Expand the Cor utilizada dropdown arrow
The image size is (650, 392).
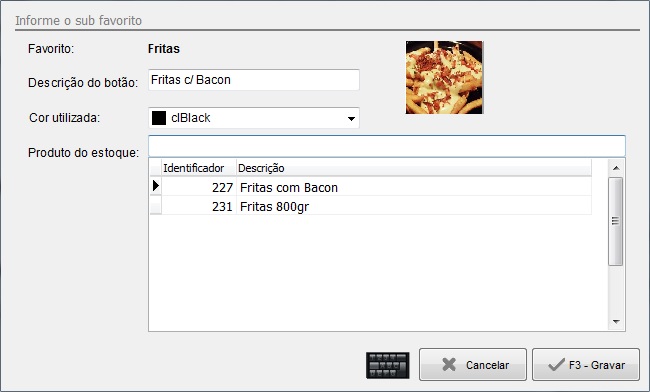point(351,119)
